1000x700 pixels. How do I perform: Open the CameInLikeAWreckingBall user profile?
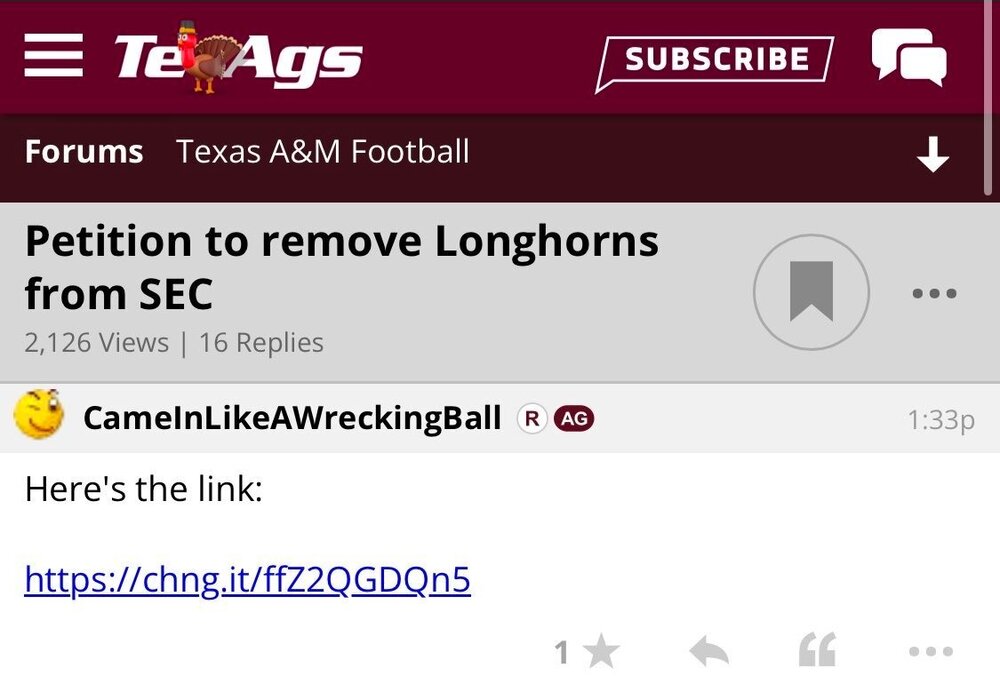pos(292,418)
